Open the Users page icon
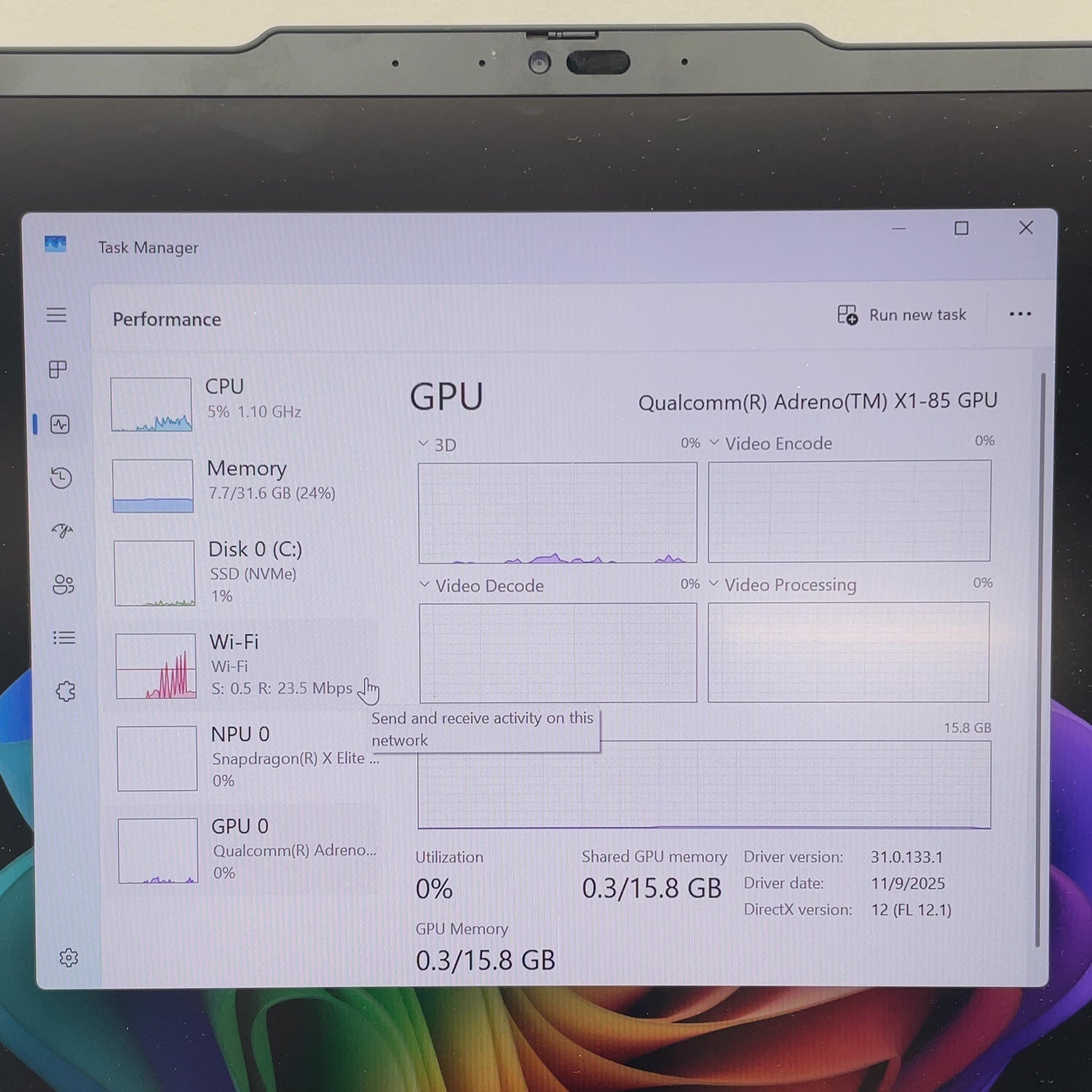 63,584
